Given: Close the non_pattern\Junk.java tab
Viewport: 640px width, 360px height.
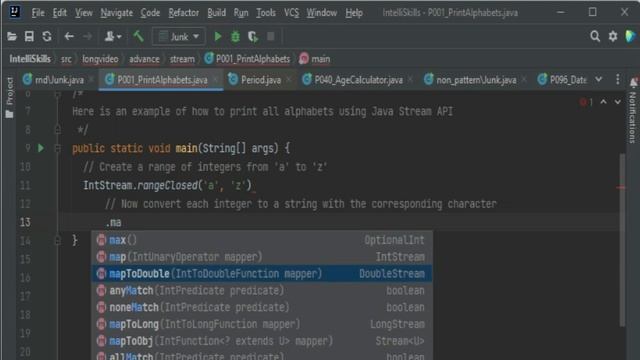Looking at the screenshot, I should tap(524, 80).
